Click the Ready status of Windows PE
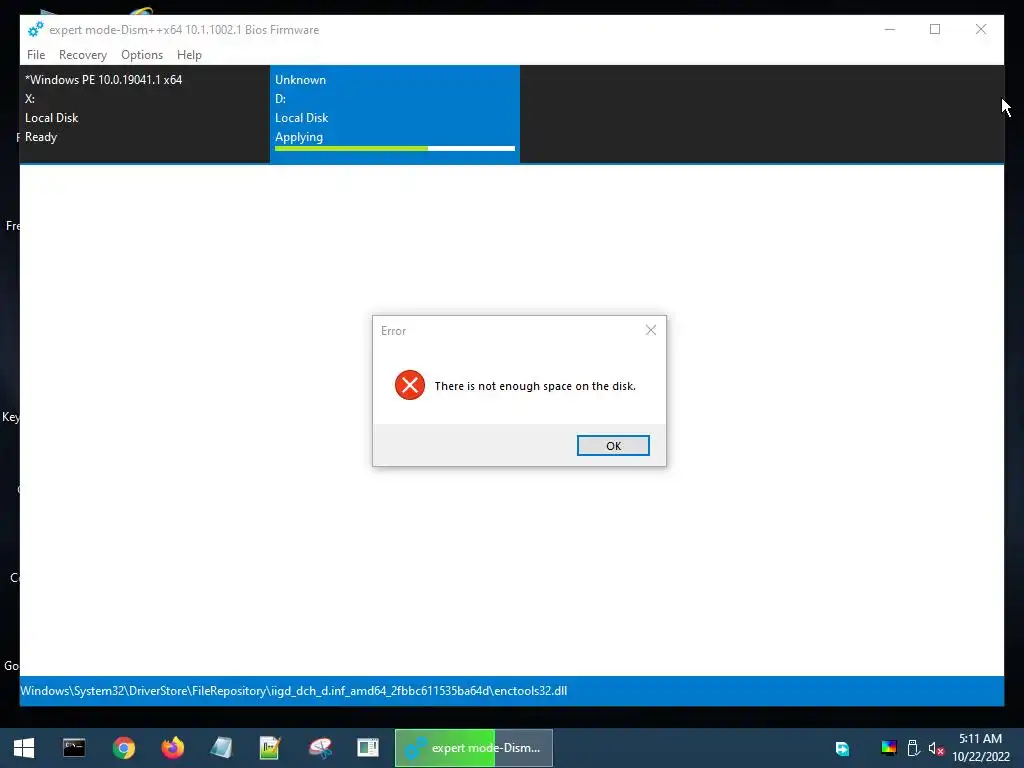Screen dimensions: 1024x768 41,137
